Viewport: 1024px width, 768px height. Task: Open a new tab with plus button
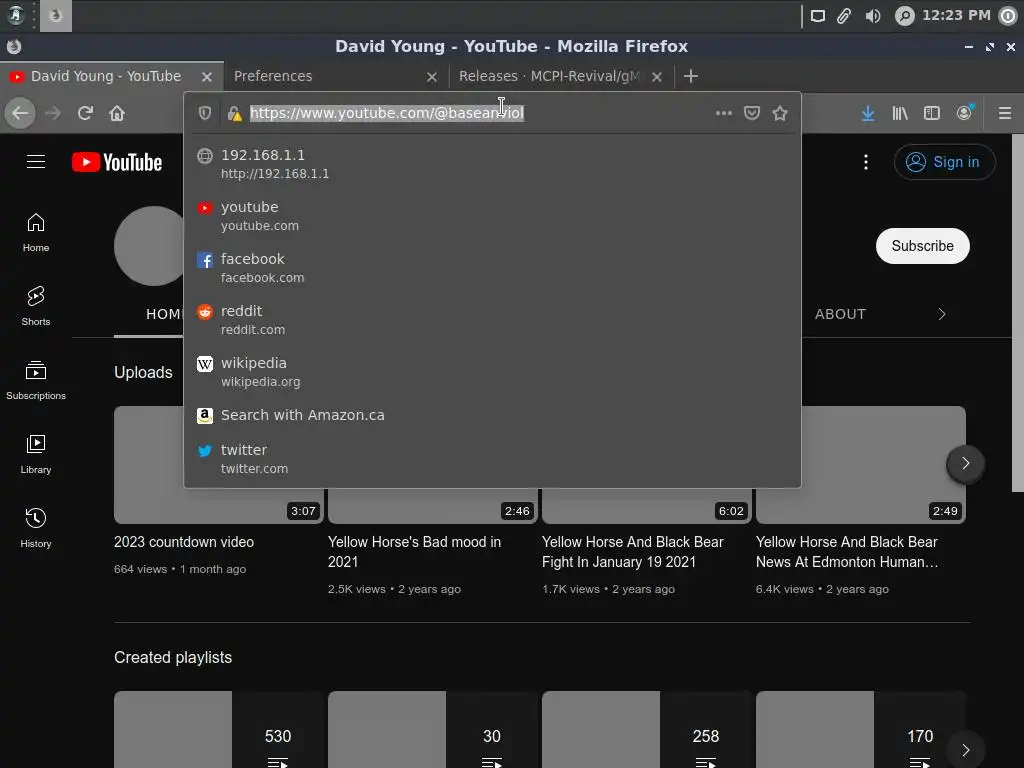[x=691, y=76]
